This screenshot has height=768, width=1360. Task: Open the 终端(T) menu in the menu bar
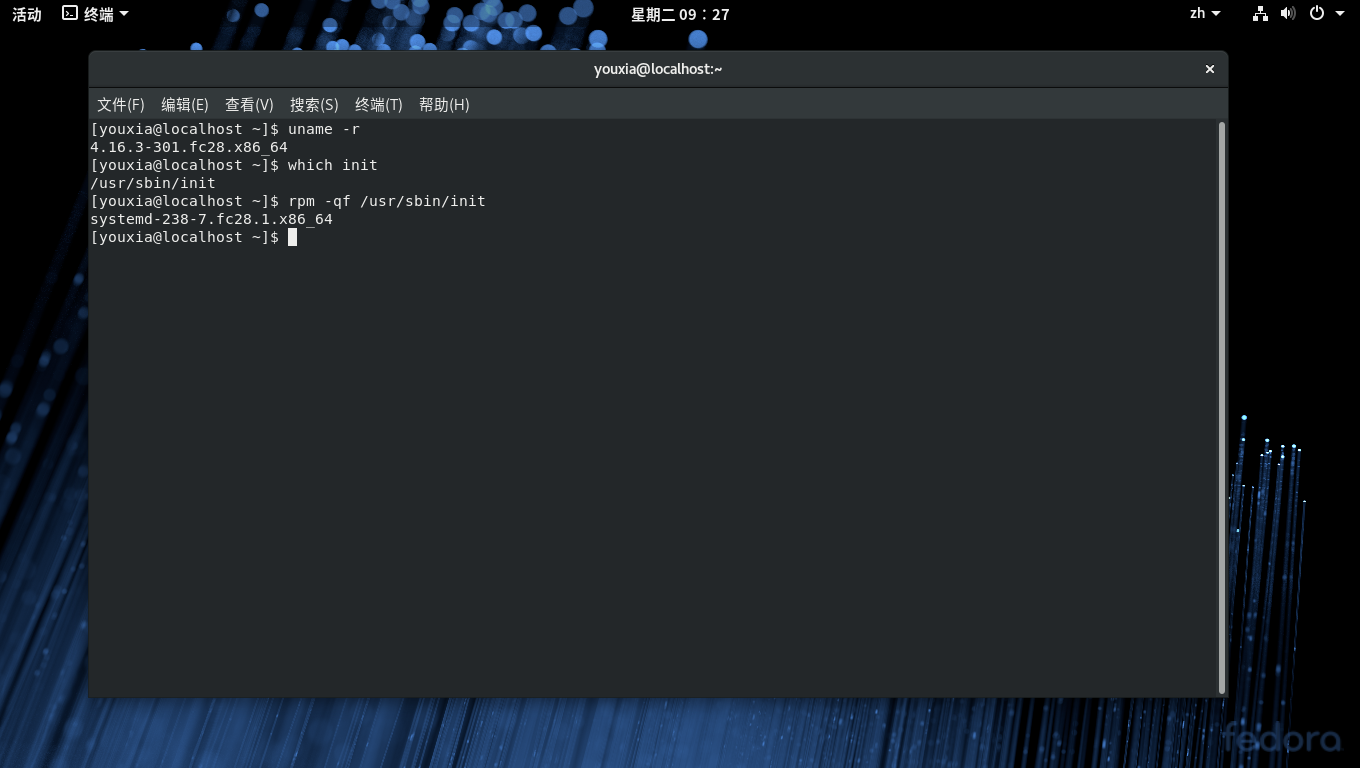tap(378, 105)
